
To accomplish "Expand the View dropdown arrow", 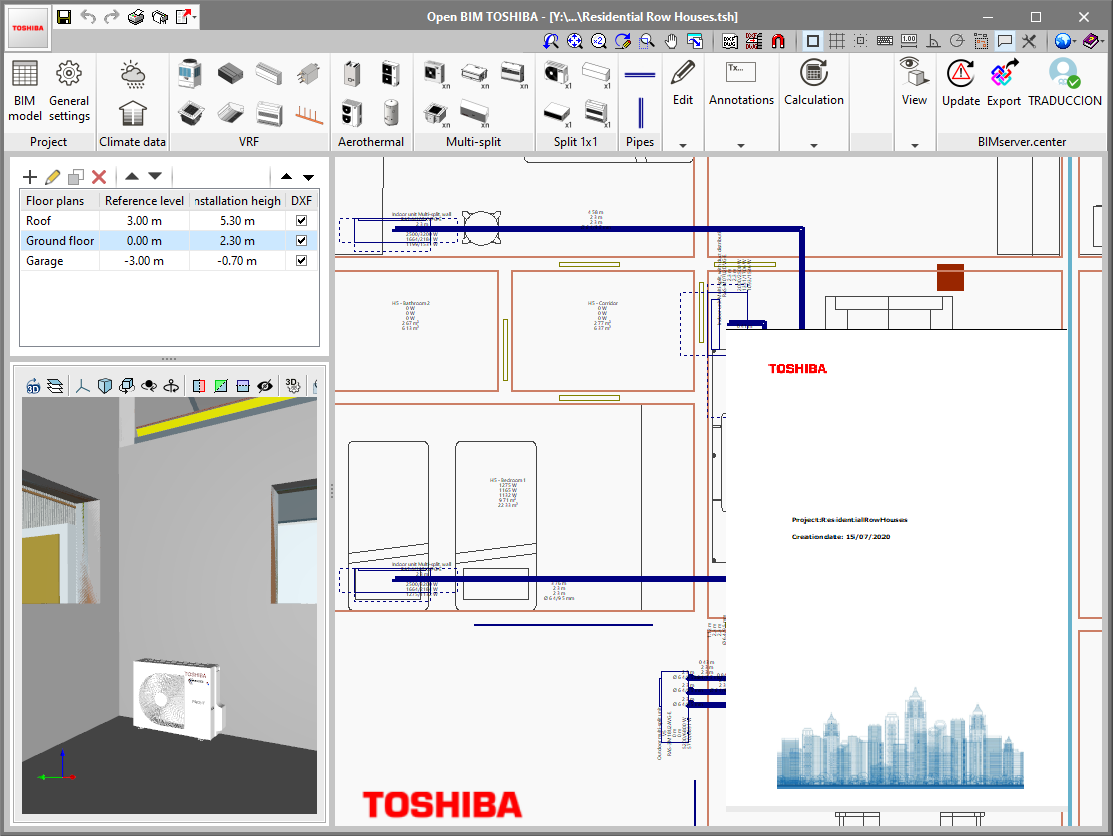I will pyautogui.click(x=914, y=145).
